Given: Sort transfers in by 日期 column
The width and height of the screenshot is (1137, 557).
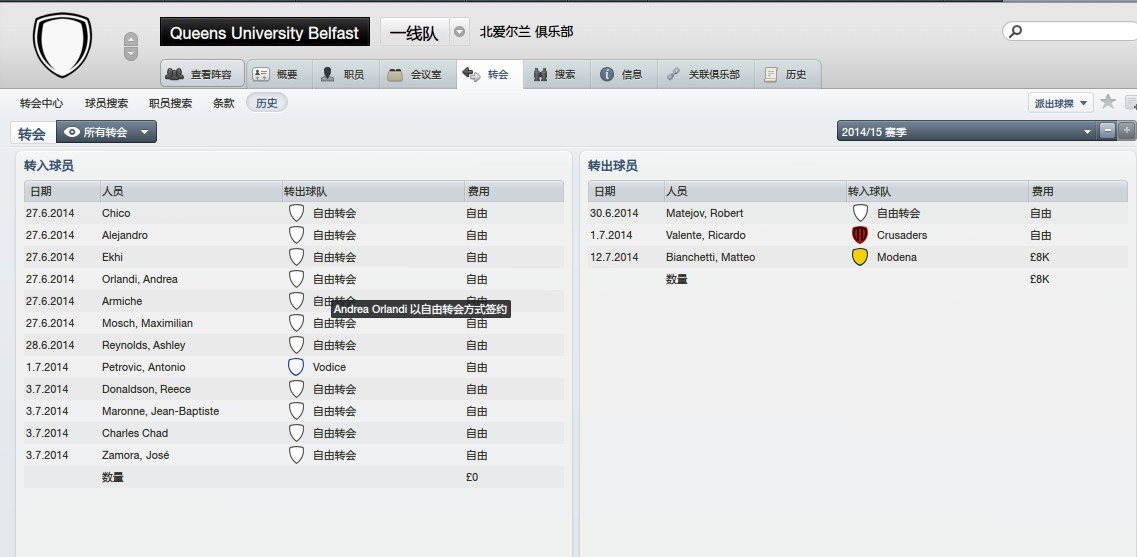Looking at the screenshot, I should click(62, 191).
